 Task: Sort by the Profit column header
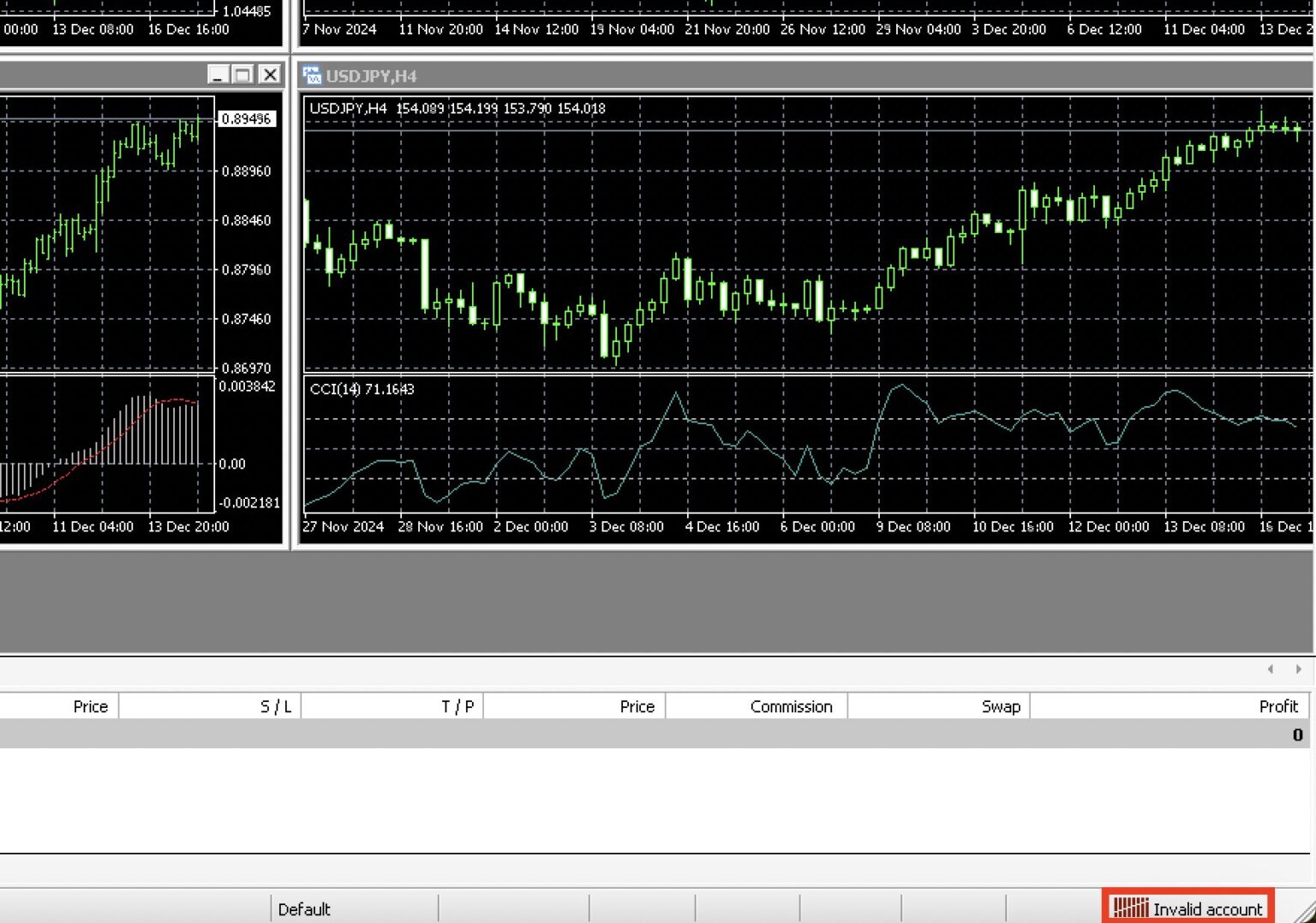pyautogui.click(x=1277, y=706)
